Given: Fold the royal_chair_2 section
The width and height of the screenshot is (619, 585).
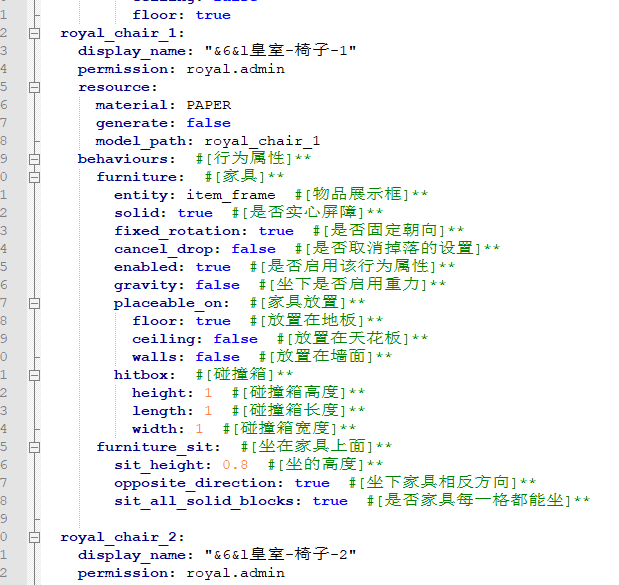Looking at the screenshot, I should (35, 537).
